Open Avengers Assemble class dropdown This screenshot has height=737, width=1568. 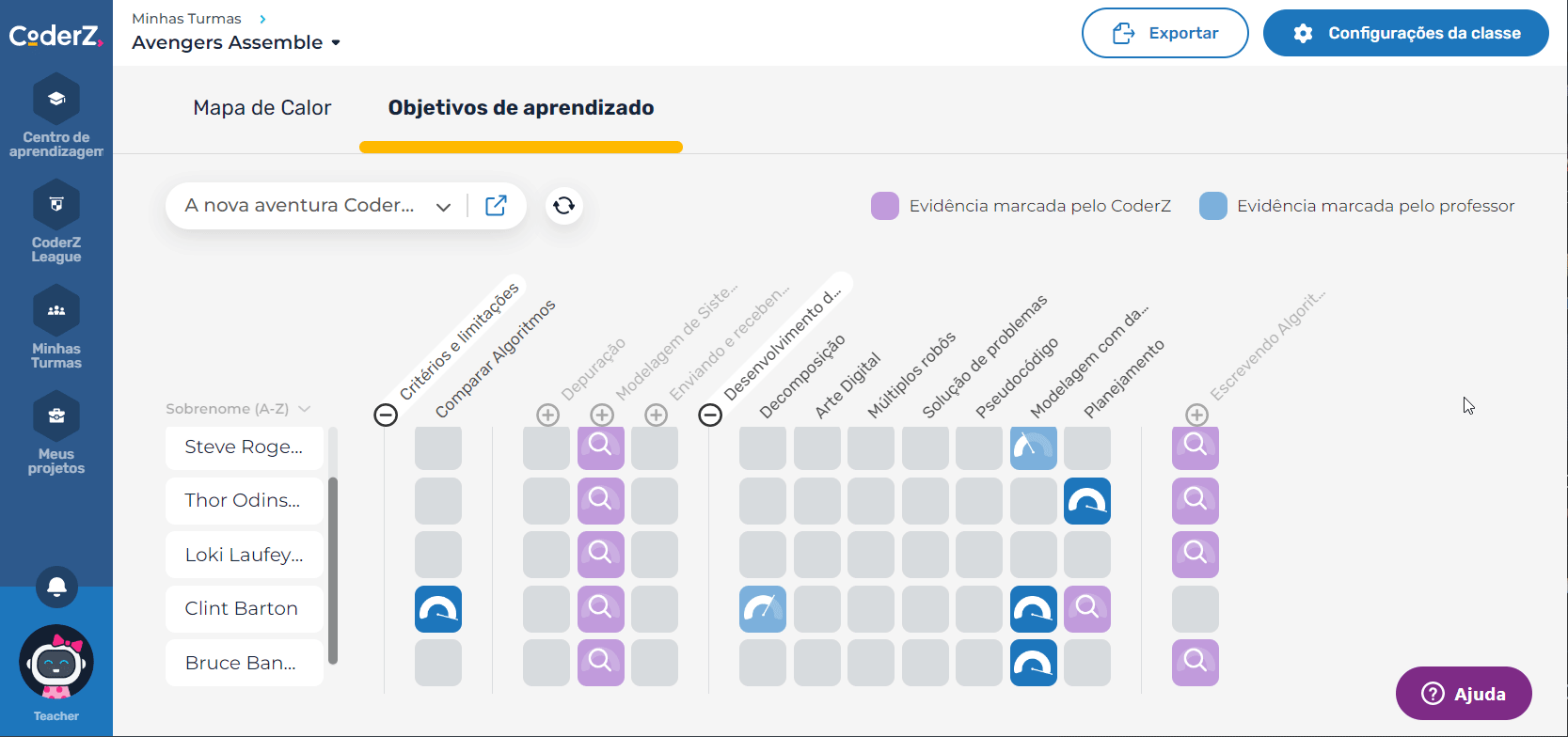tap(236, 42)
